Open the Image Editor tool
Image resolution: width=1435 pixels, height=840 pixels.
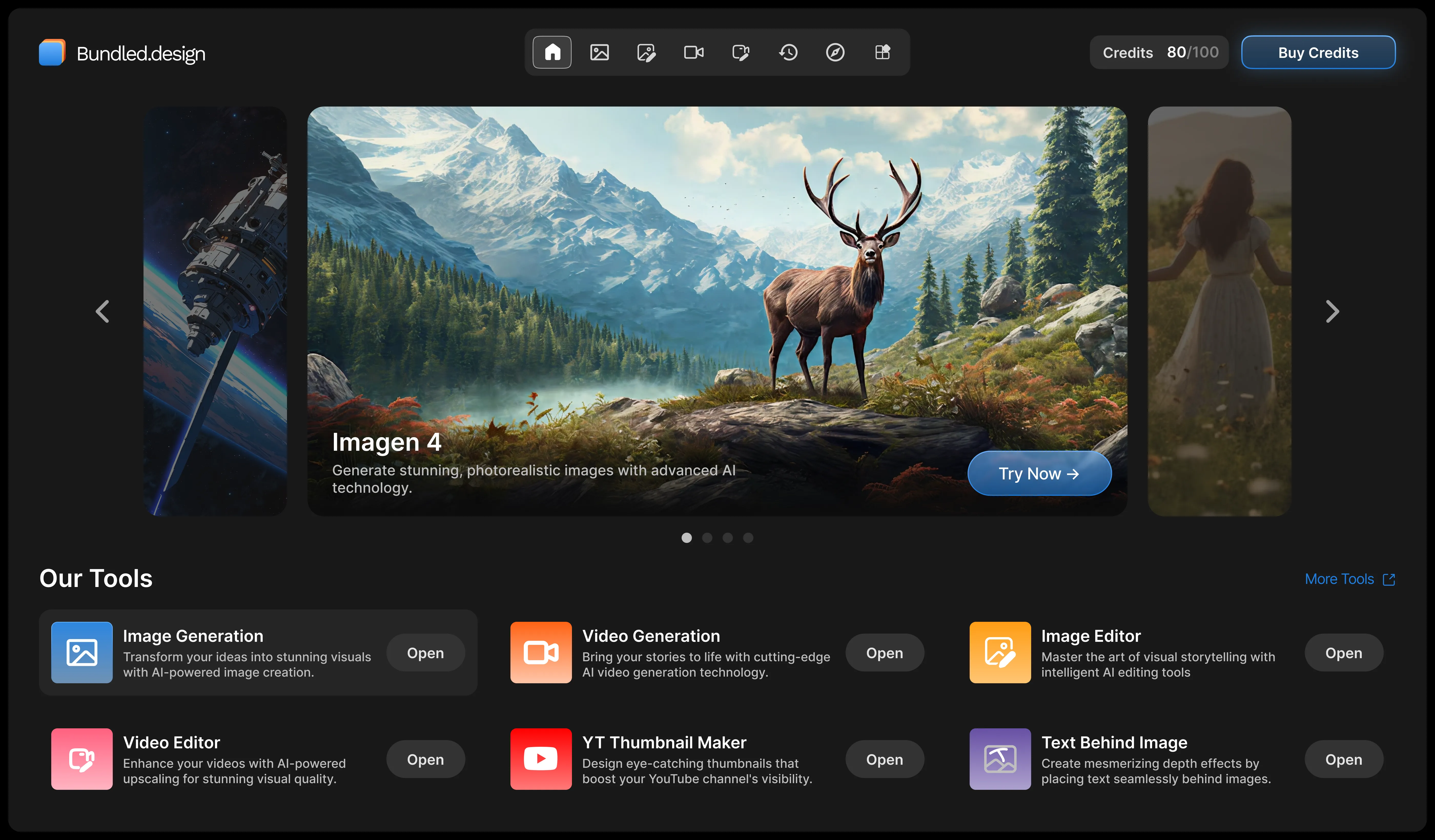click(x=1344, y=653)
